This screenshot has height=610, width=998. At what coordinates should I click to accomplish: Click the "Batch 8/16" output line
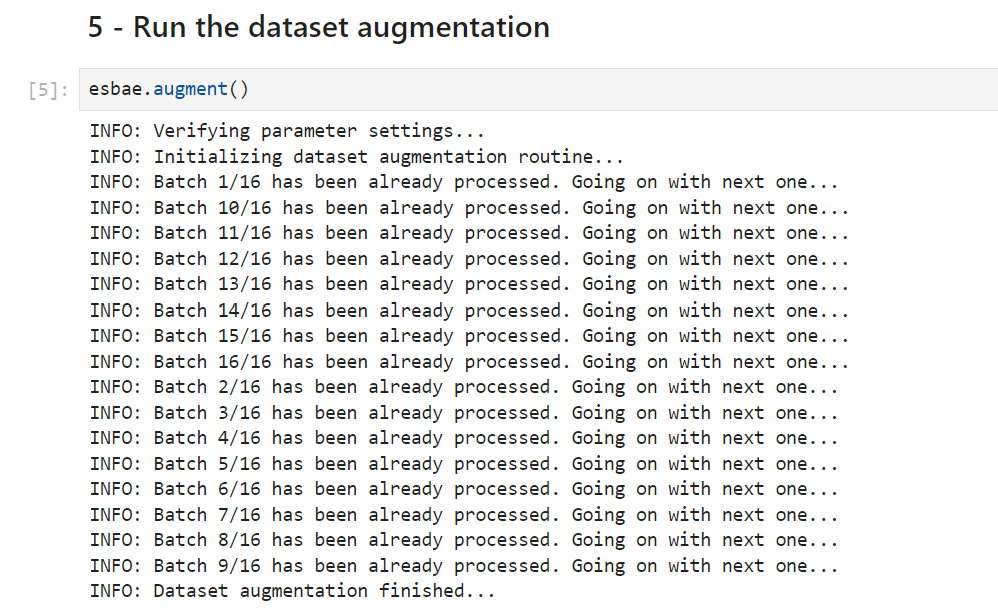pyautogui.click(x=464, y=541)
